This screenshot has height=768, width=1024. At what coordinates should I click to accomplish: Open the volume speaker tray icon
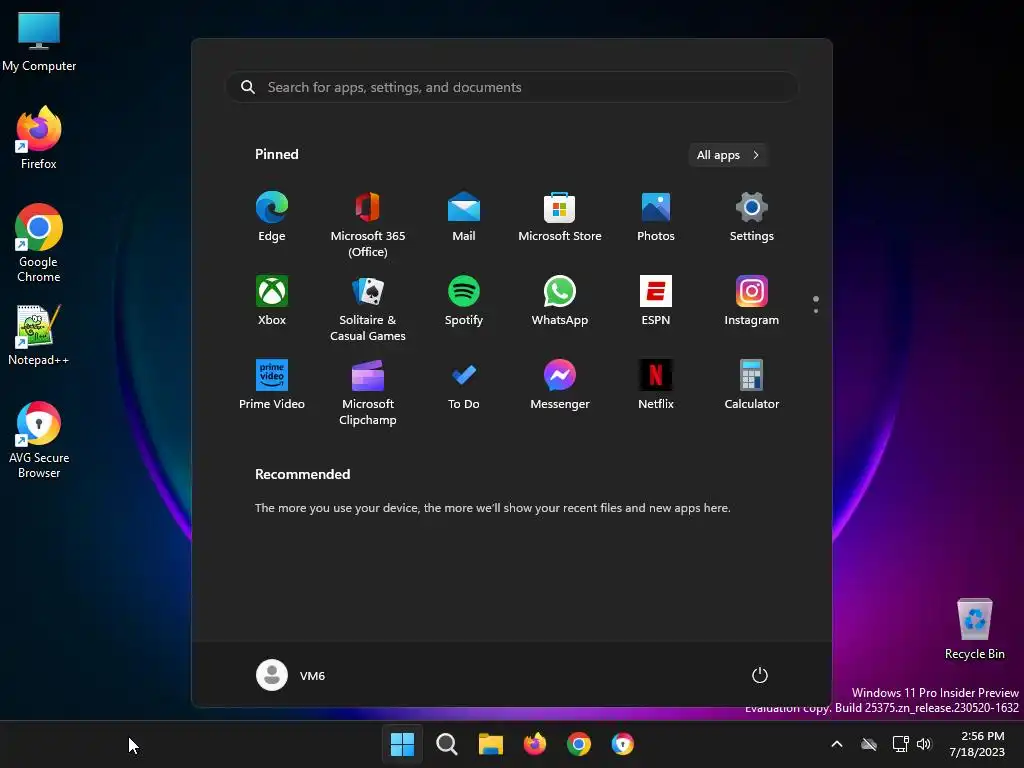point(923,744)
